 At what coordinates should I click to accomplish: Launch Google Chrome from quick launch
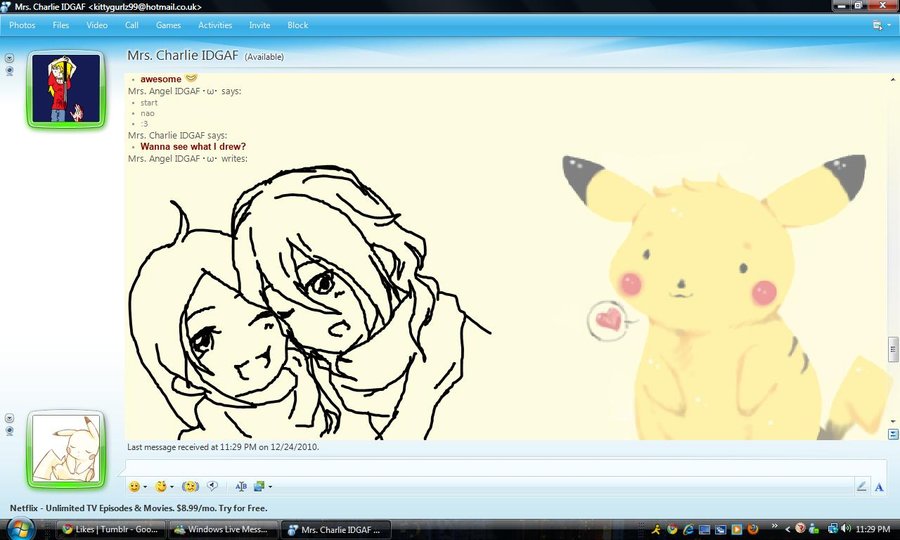coord(672,529)
